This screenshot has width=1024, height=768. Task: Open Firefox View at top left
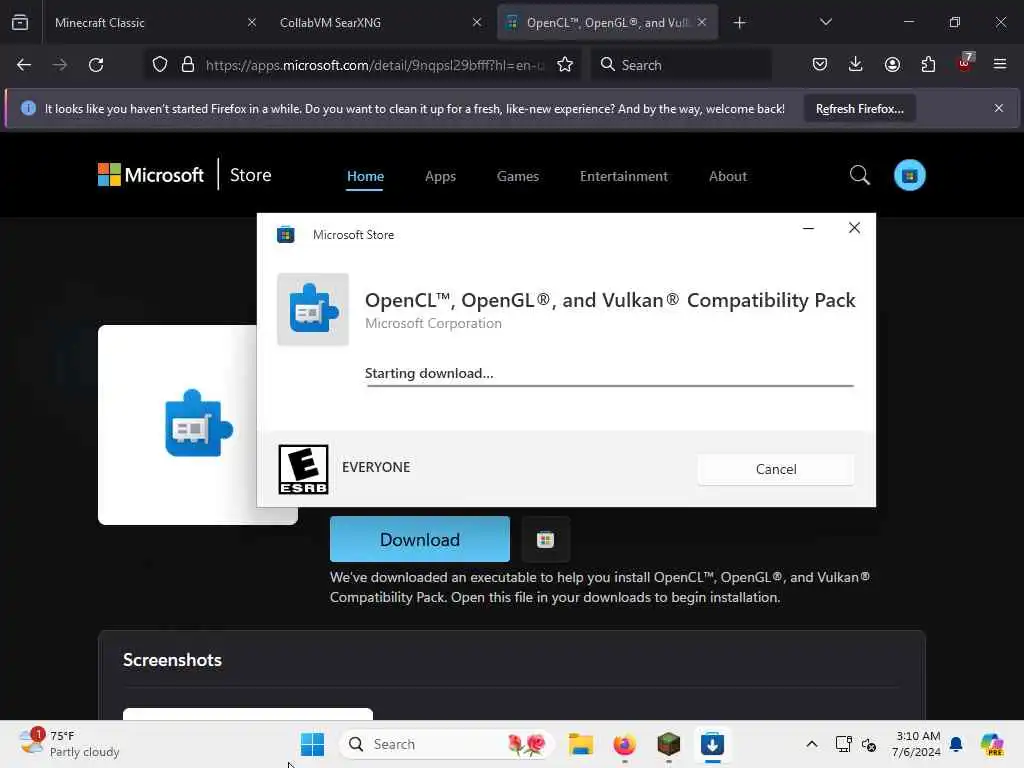coord(20,22)
